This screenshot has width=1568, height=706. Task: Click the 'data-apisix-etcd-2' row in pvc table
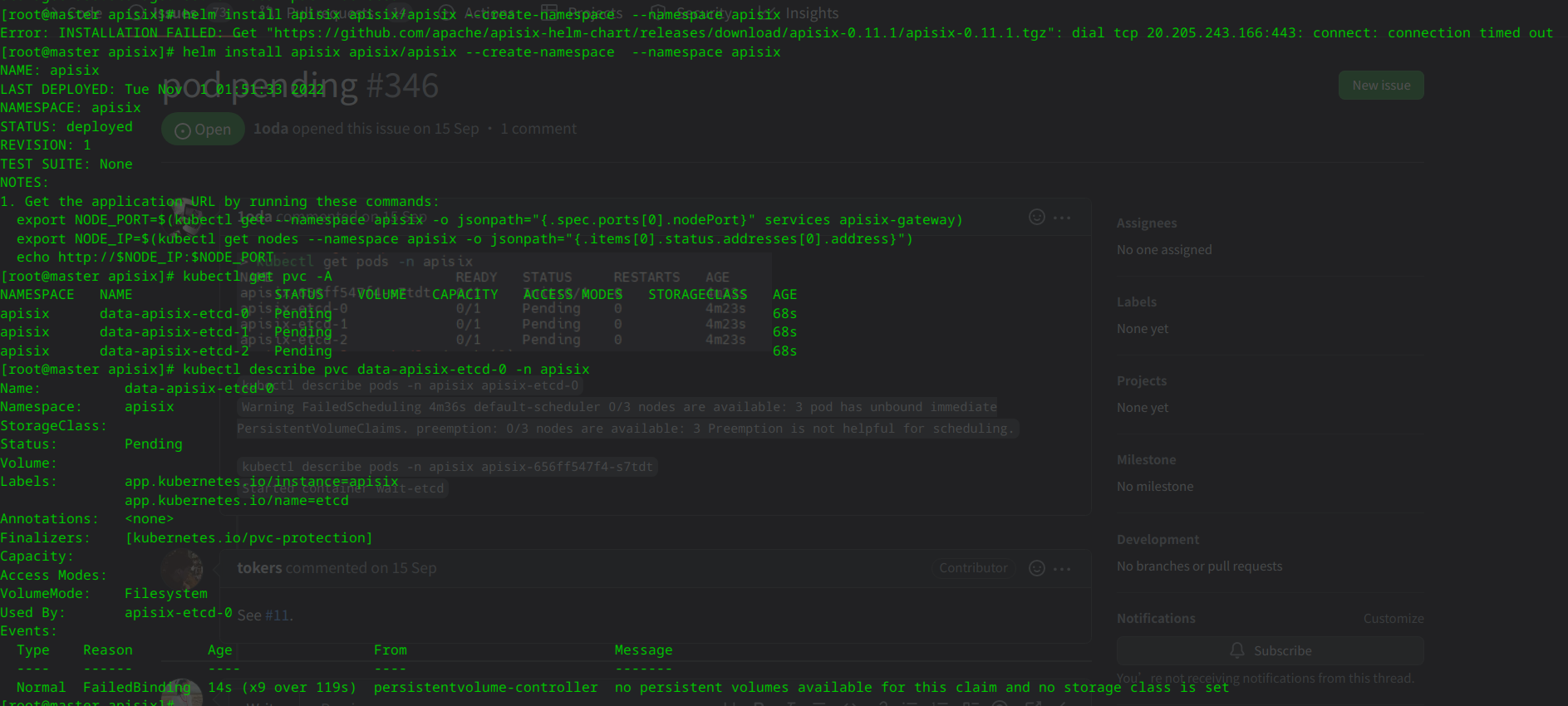[x=399, y=351]
